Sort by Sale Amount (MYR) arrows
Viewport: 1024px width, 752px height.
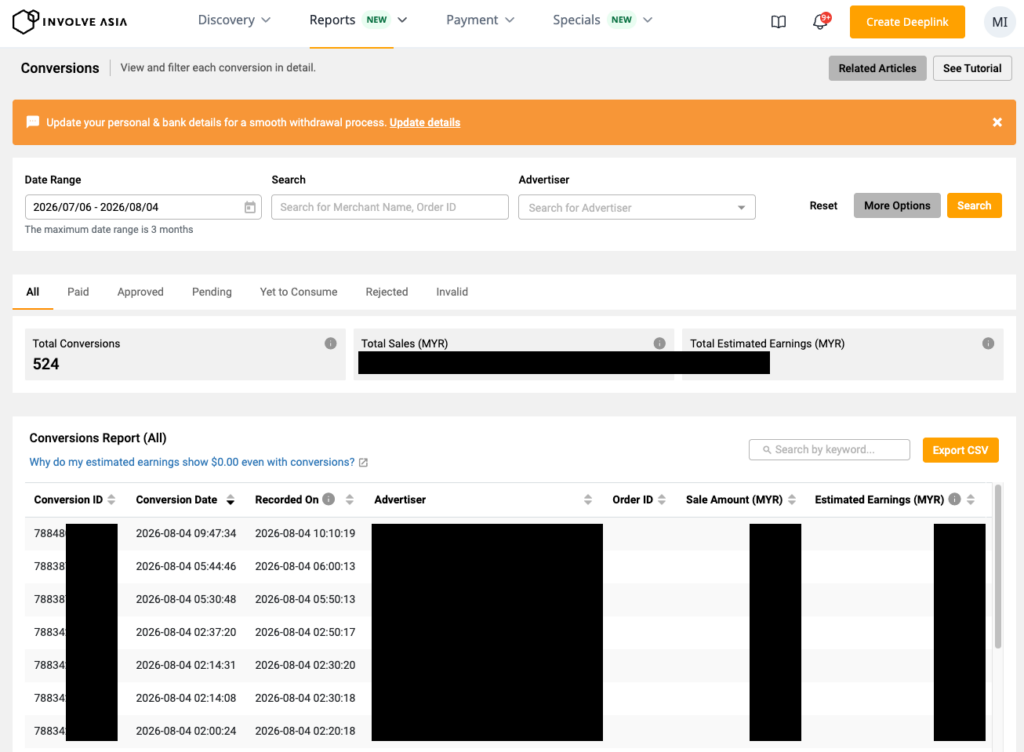[x=792, y=499]
